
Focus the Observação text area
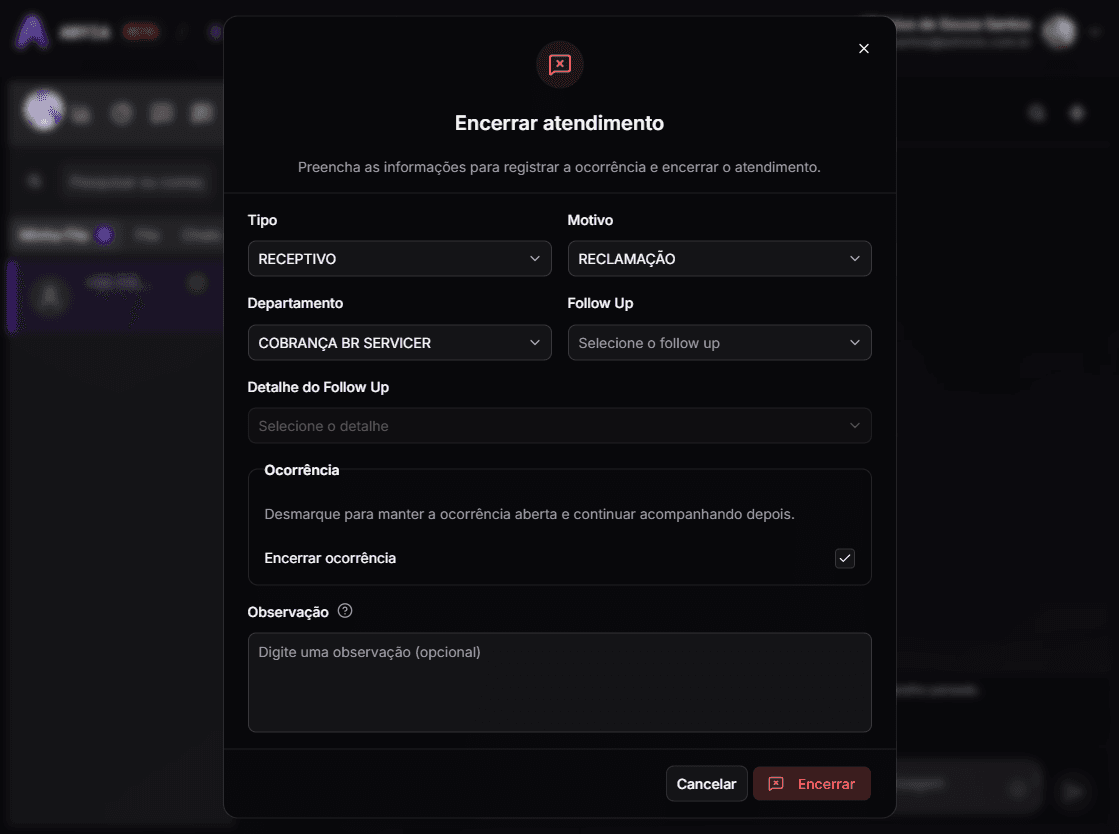(560, 682)
